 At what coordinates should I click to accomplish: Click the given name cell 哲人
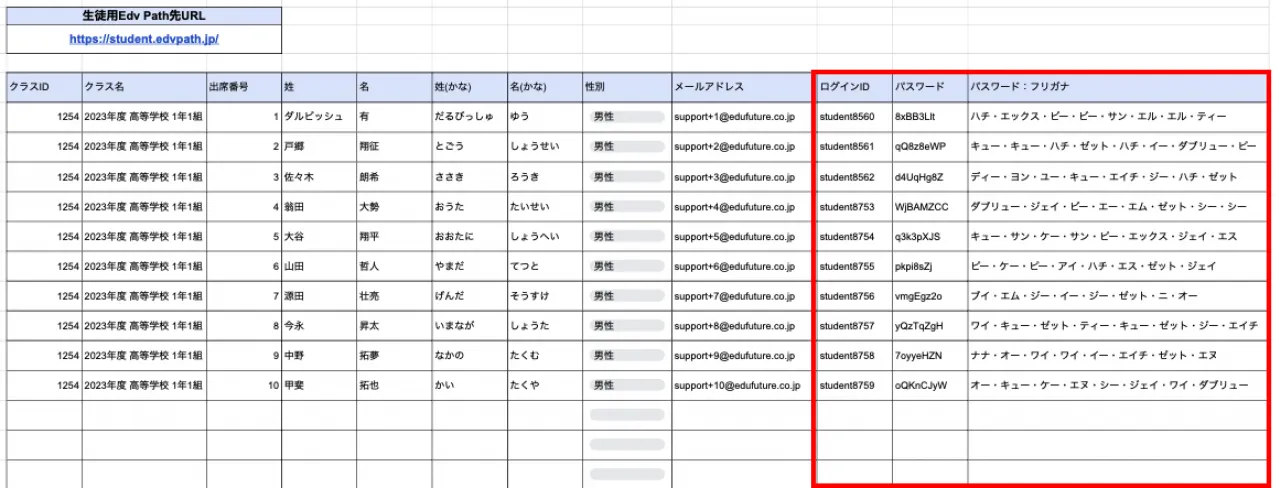(394, 266)
